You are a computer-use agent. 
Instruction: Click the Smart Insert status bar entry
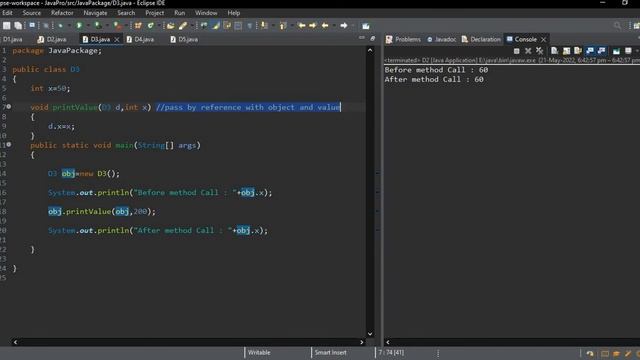click(x=330, y=352)
